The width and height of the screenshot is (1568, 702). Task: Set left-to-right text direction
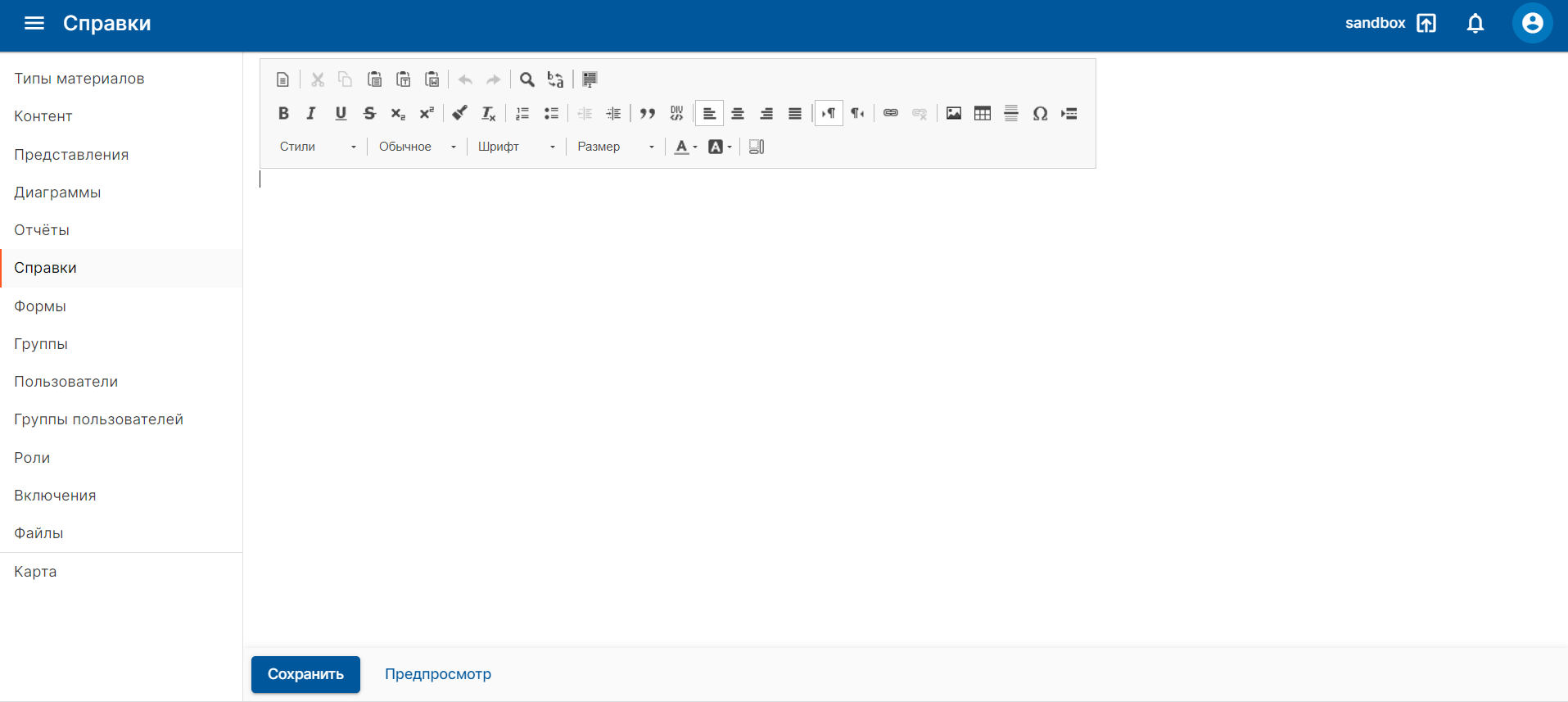pos(829,113)
